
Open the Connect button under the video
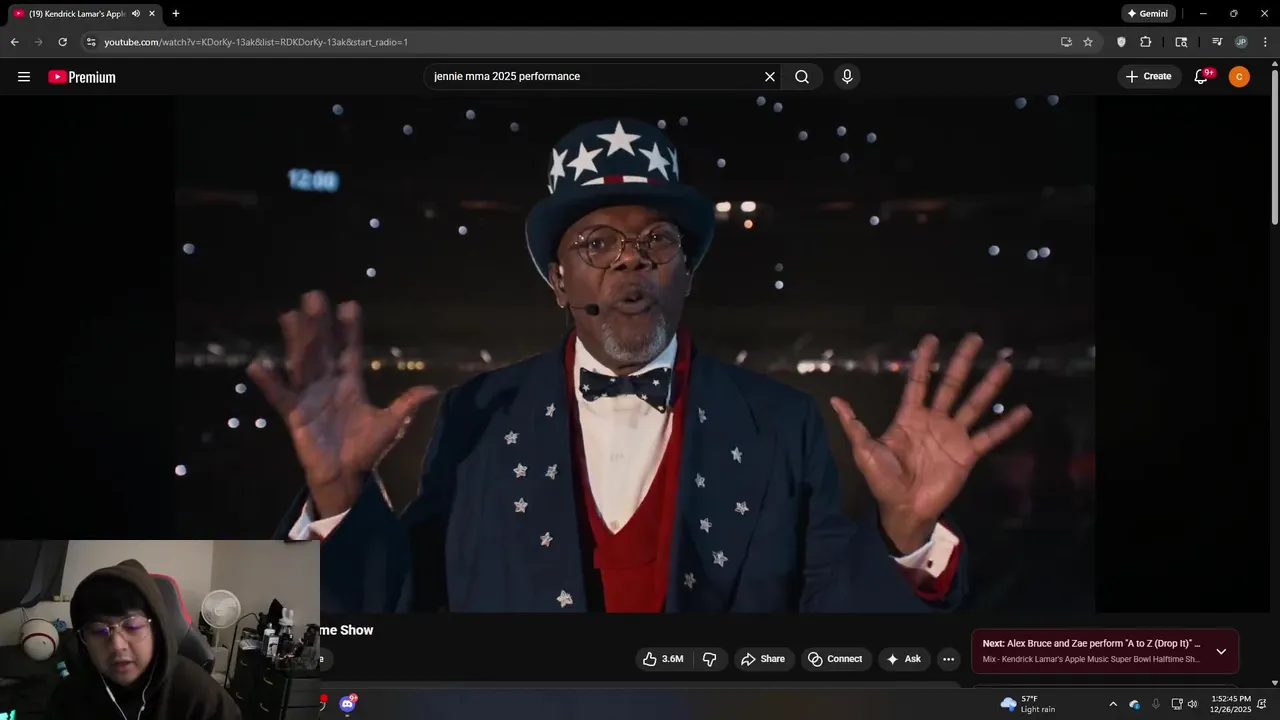point(835,659)
